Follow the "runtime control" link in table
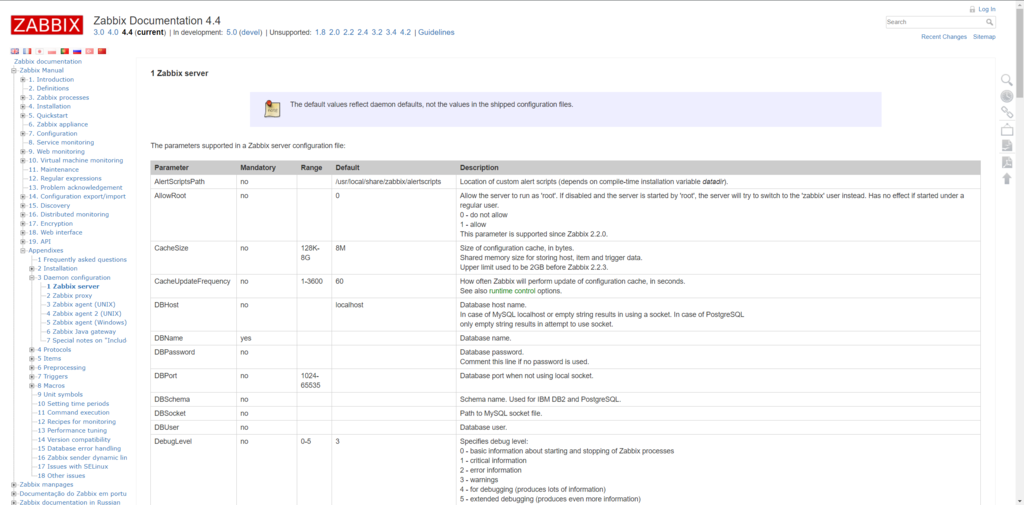The height and width of the screenshot is (505, 1024). pyautogui.click(x=510, y=290)
